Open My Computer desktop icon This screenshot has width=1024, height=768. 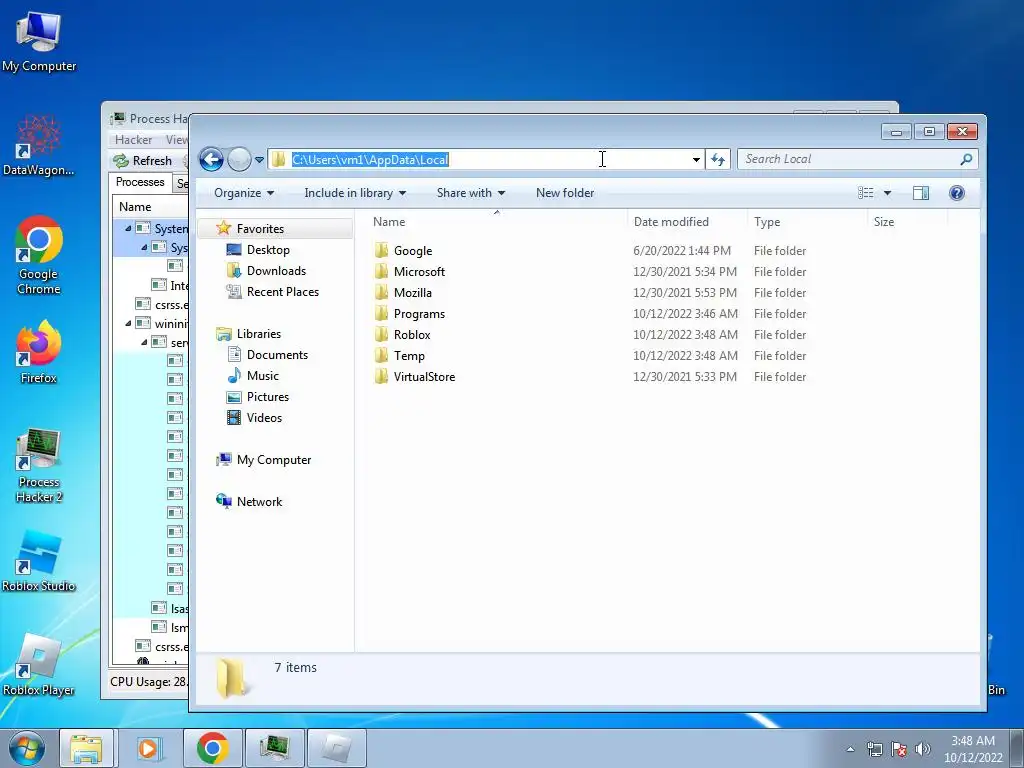point(39,41)
